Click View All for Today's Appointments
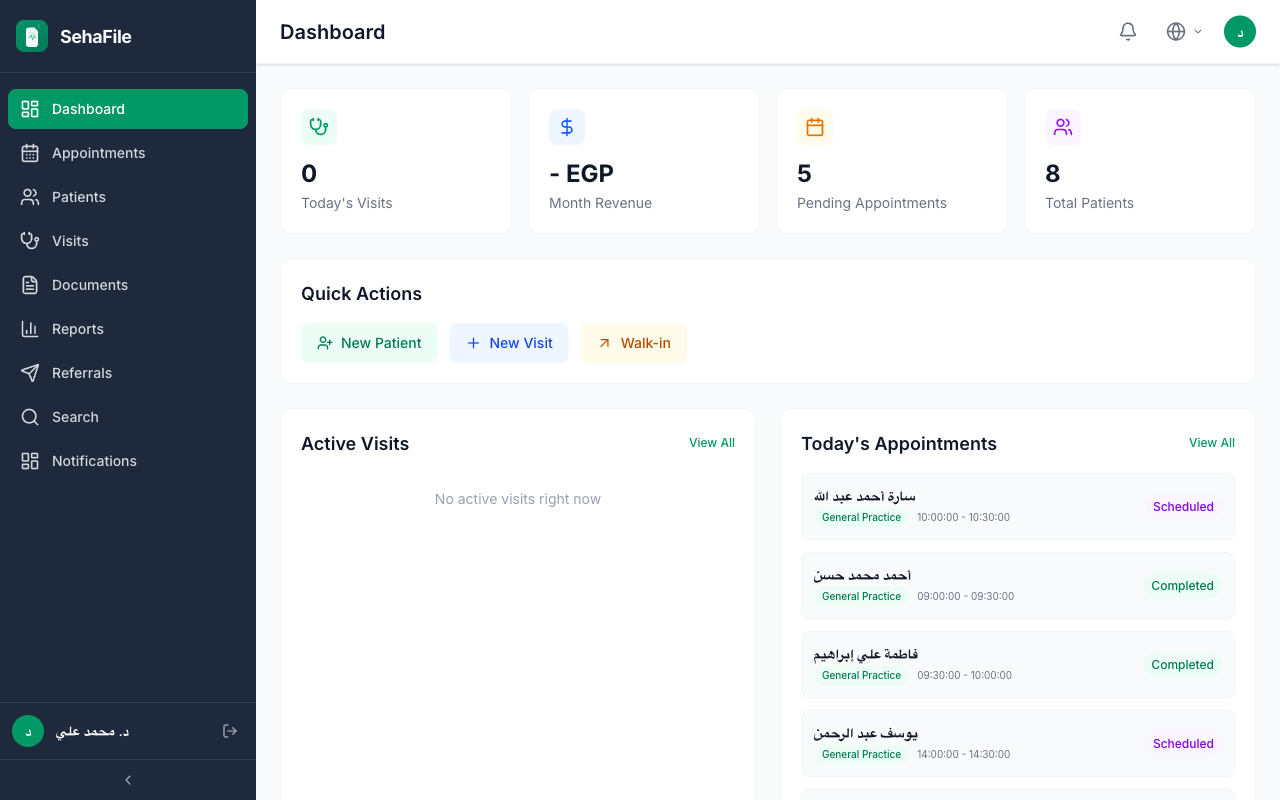1280x800 pixels. 1212,443
